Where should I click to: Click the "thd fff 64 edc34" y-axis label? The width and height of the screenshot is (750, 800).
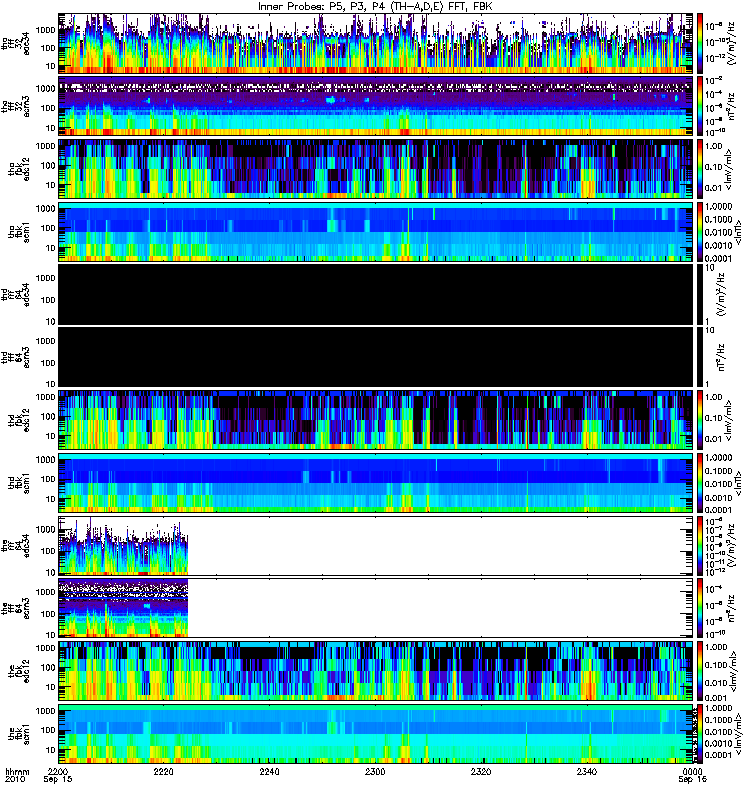(16, 295)
